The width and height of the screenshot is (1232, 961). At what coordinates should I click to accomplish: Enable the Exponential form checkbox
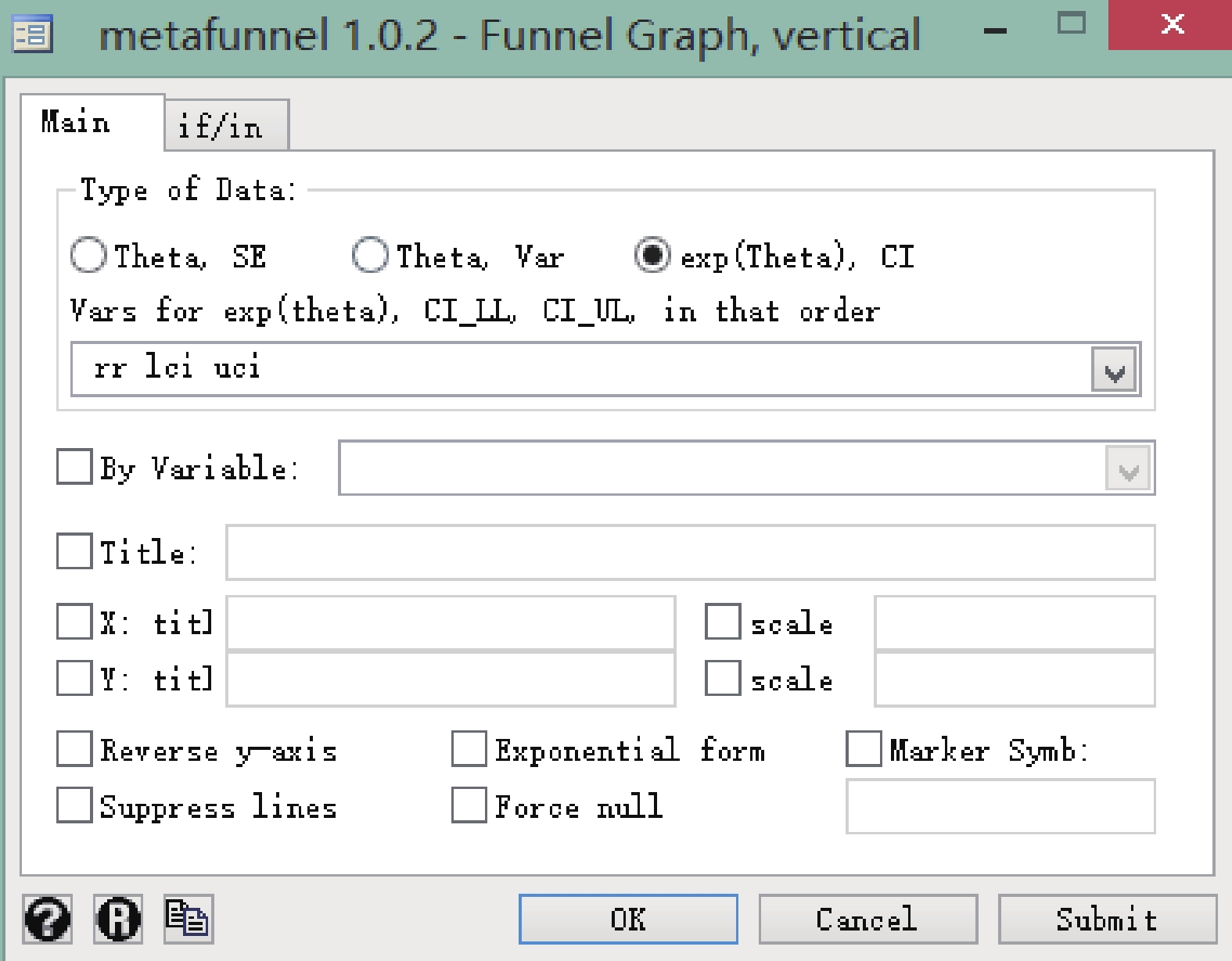click(x=469, y=750)
